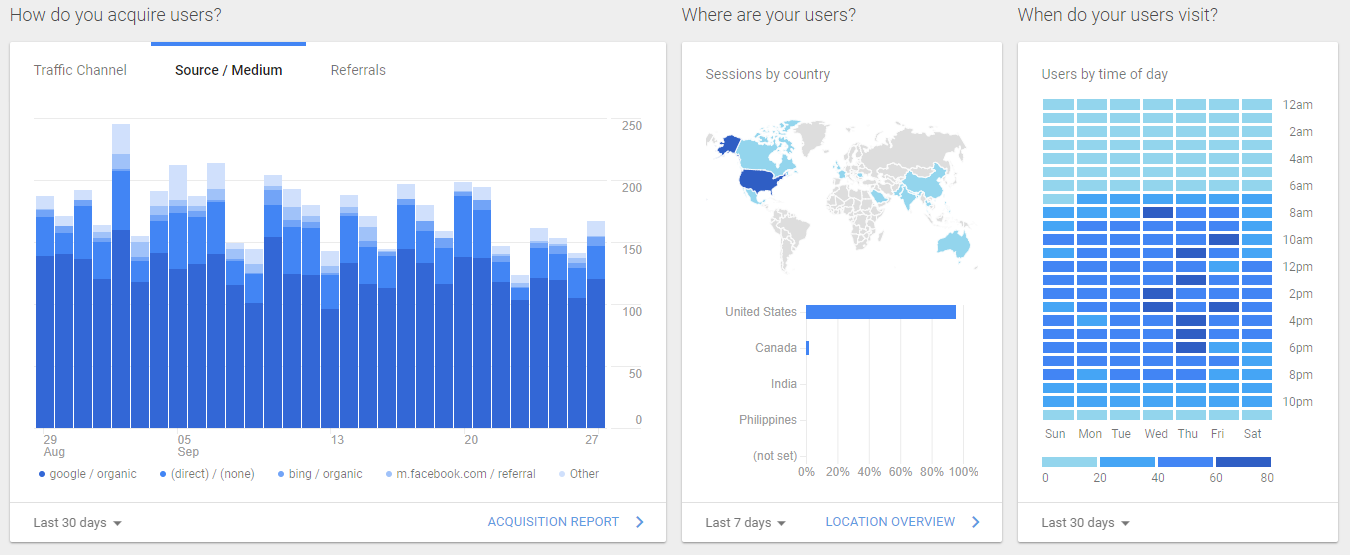Click the 'Users by time of day' title
The height and width of the screenshot is (555, 1350).
(x=1104, y=74)
